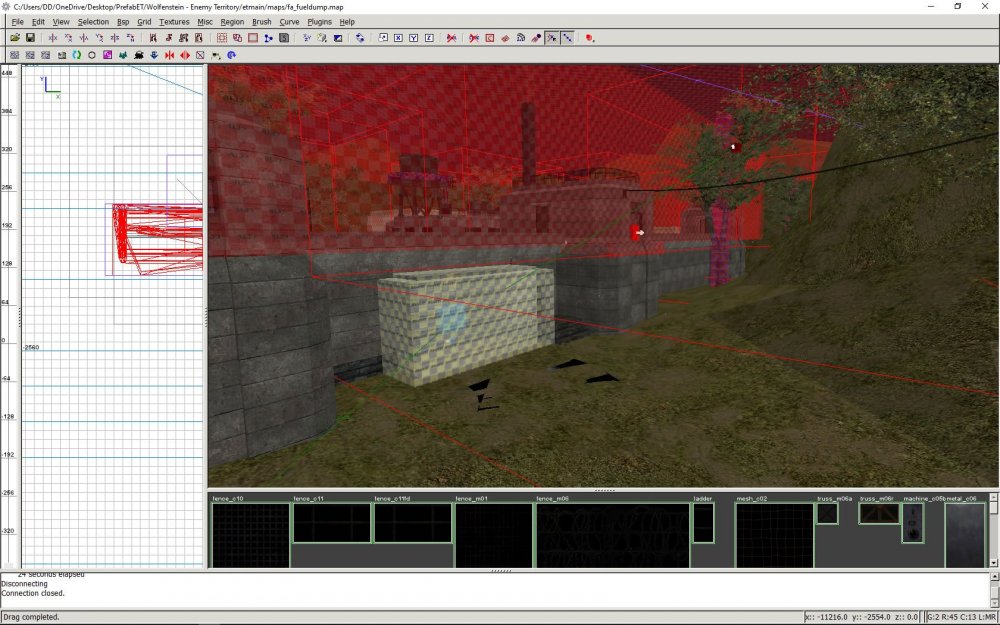Click the y-axis Flip icon
The height and width of the screenshot is (625, 1000).
click(x=84, y=38)
